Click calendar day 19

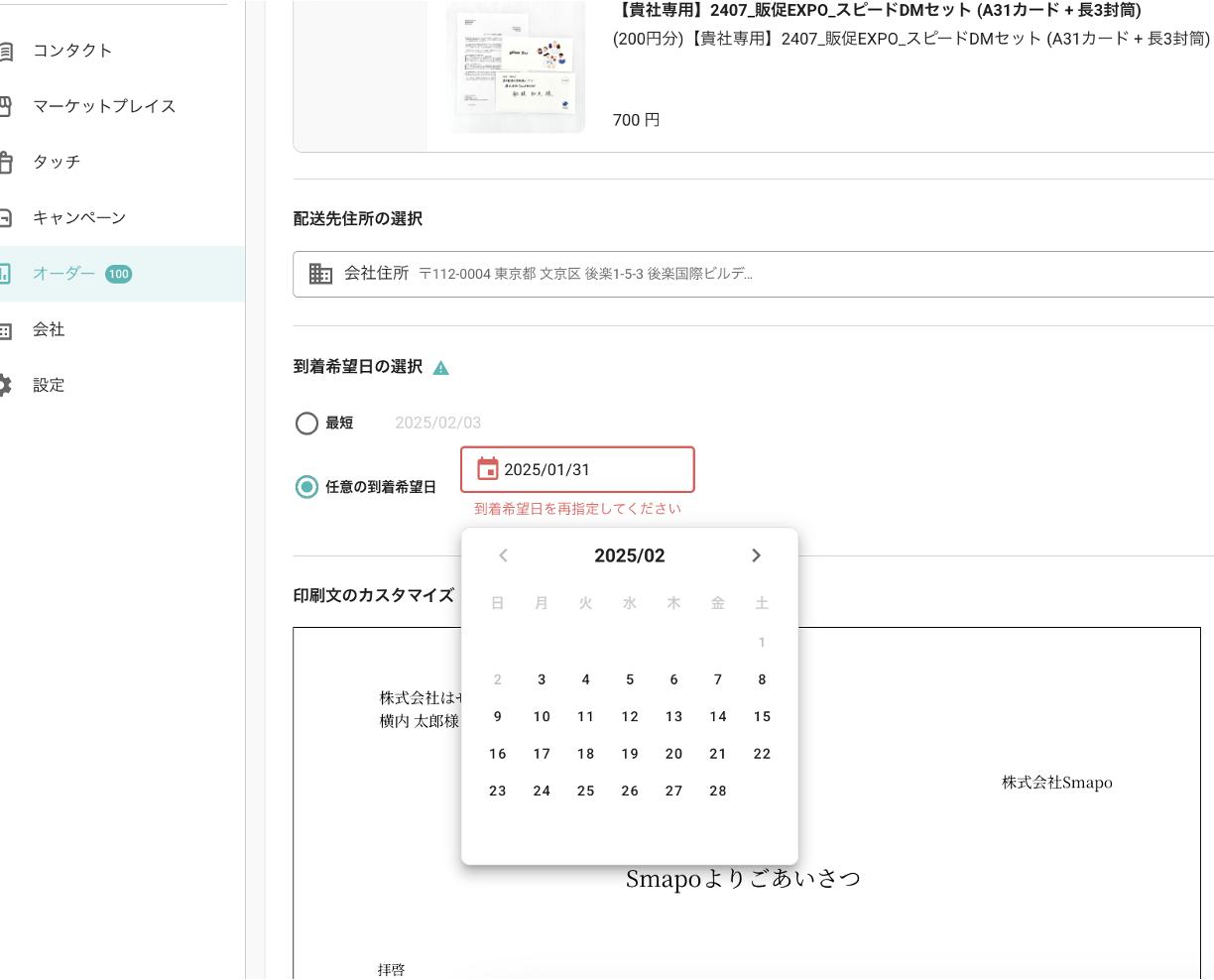630,754
